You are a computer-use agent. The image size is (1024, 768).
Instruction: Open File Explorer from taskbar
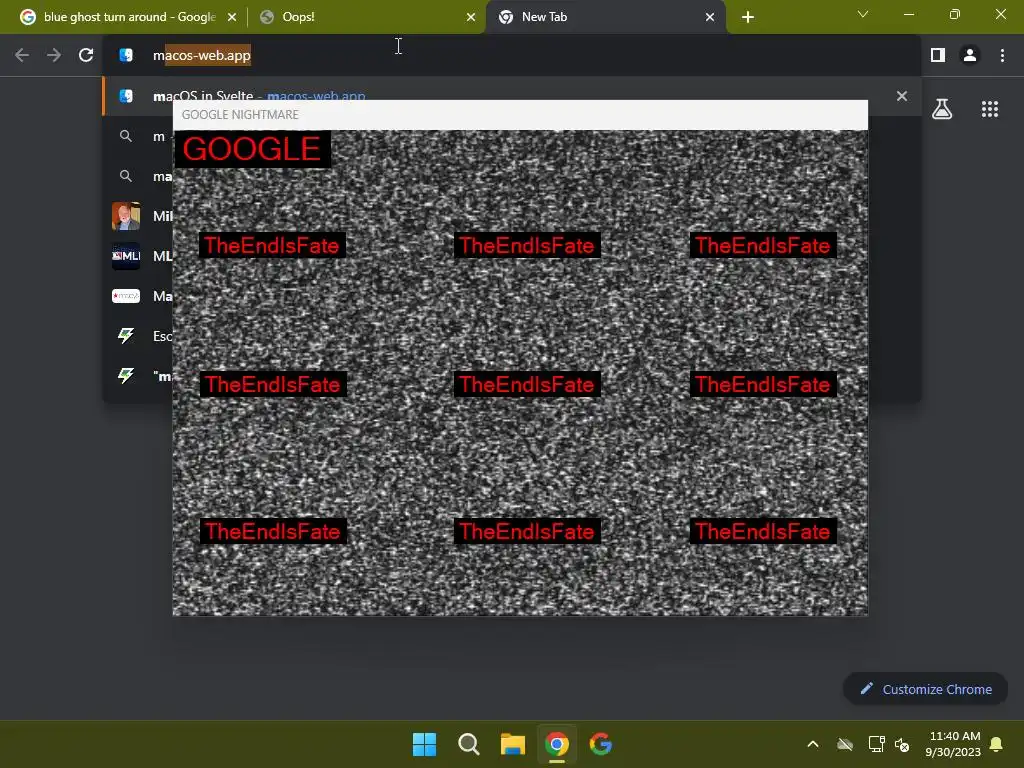(513, 744)
